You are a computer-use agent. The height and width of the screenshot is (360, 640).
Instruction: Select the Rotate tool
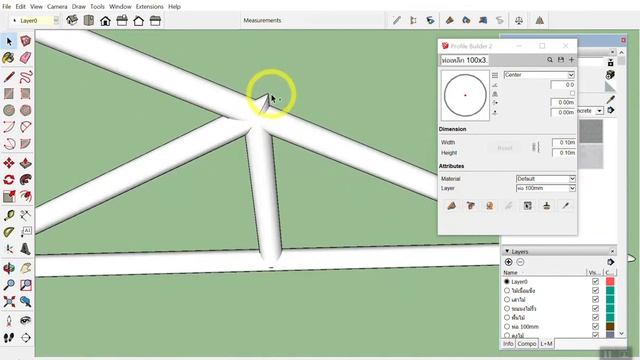[x=9, y=180]
